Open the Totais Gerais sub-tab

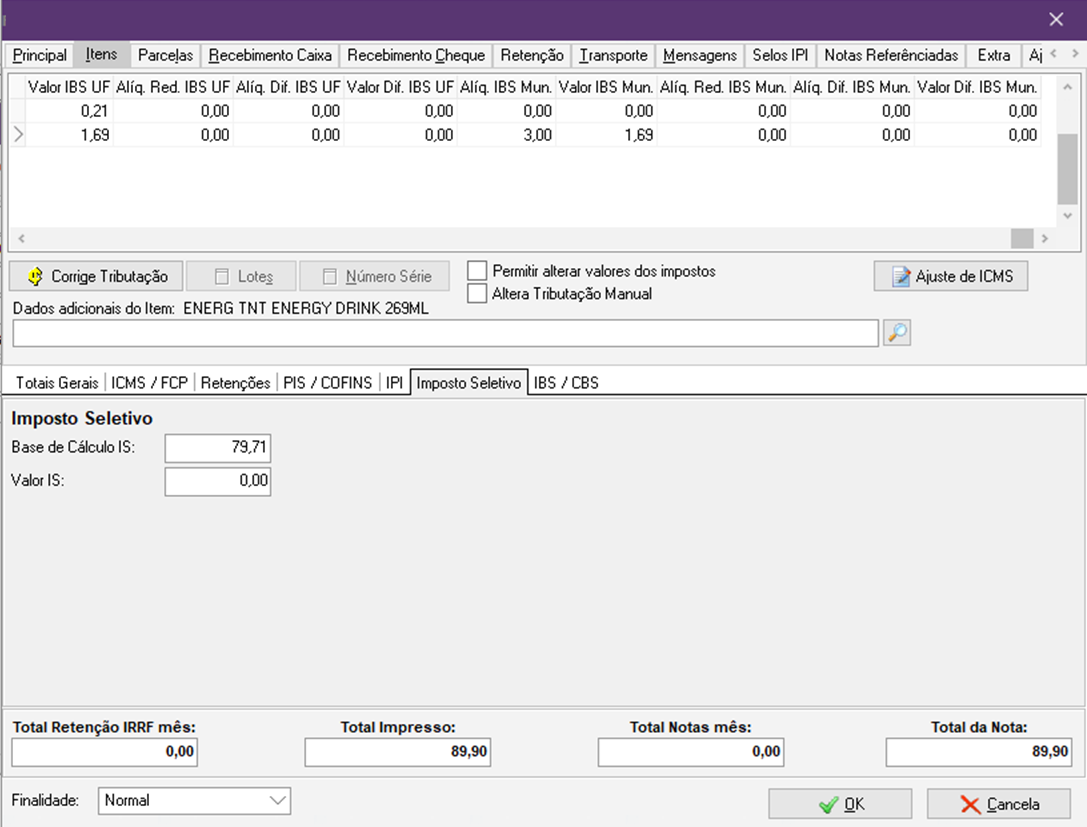click(x=57, y=383)
